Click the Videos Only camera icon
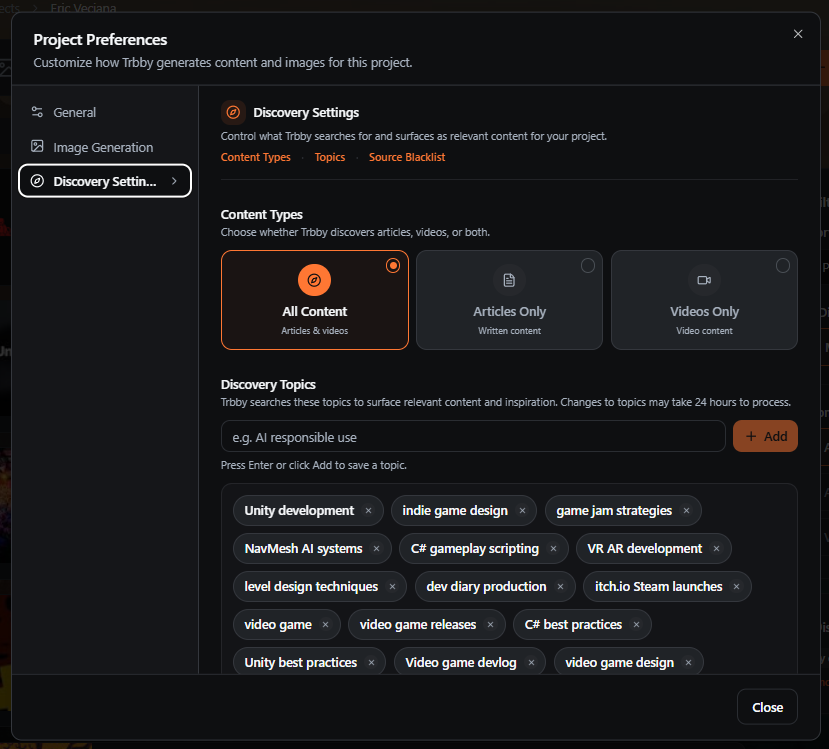 point(704,280)
